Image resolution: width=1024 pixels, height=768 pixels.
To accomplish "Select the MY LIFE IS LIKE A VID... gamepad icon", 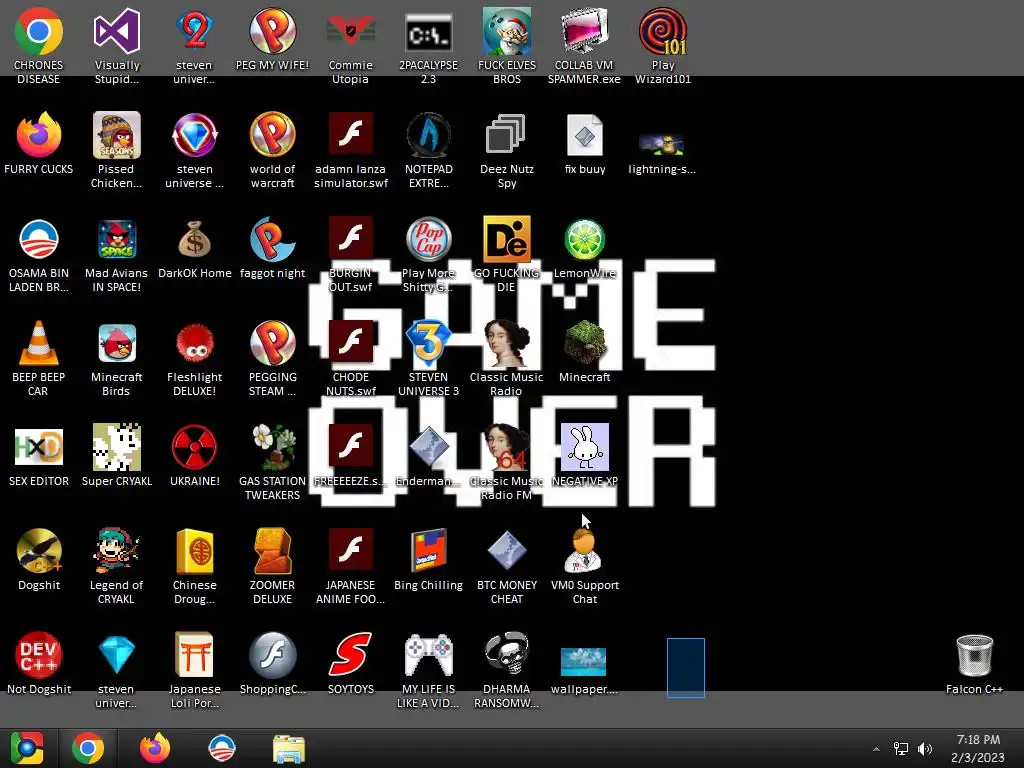I will (x=428, y=654).
